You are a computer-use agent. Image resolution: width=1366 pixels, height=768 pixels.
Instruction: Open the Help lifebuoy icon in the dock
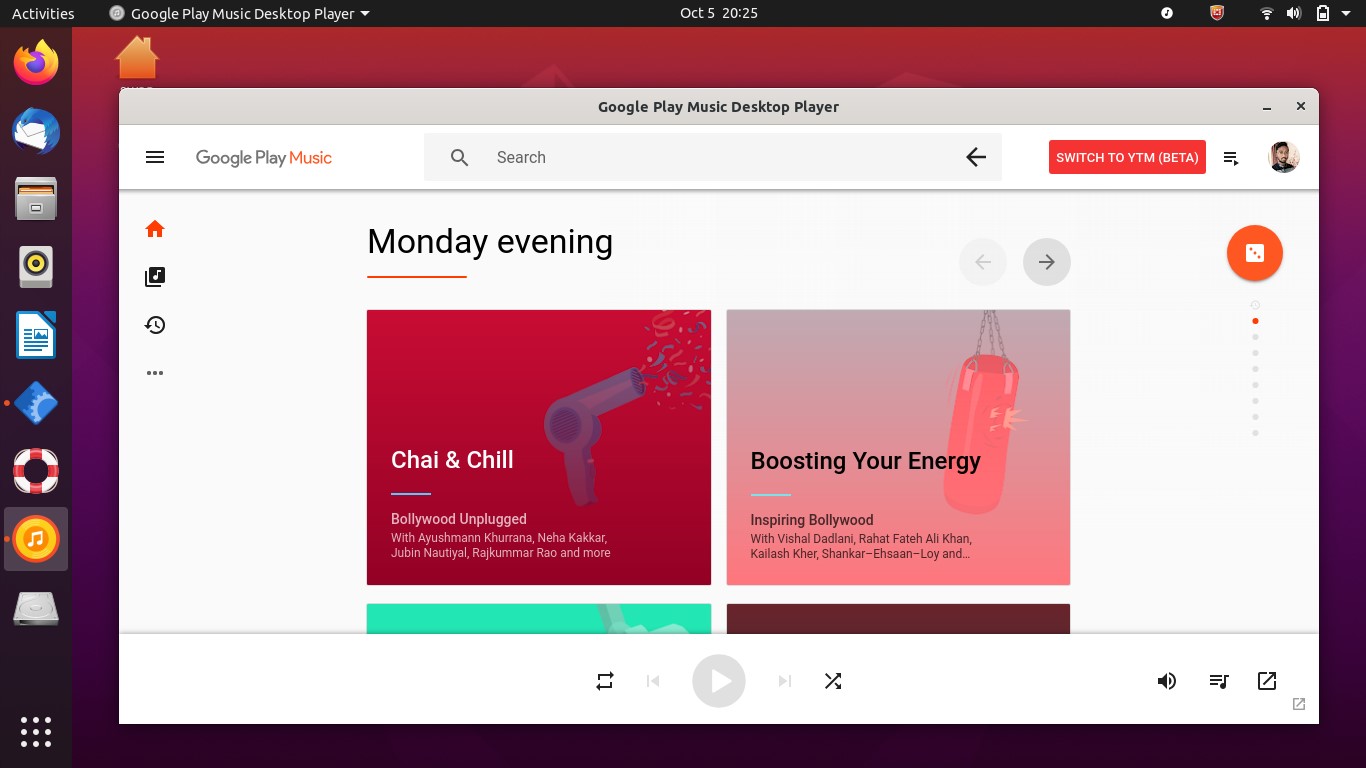[x=36, y=471]
